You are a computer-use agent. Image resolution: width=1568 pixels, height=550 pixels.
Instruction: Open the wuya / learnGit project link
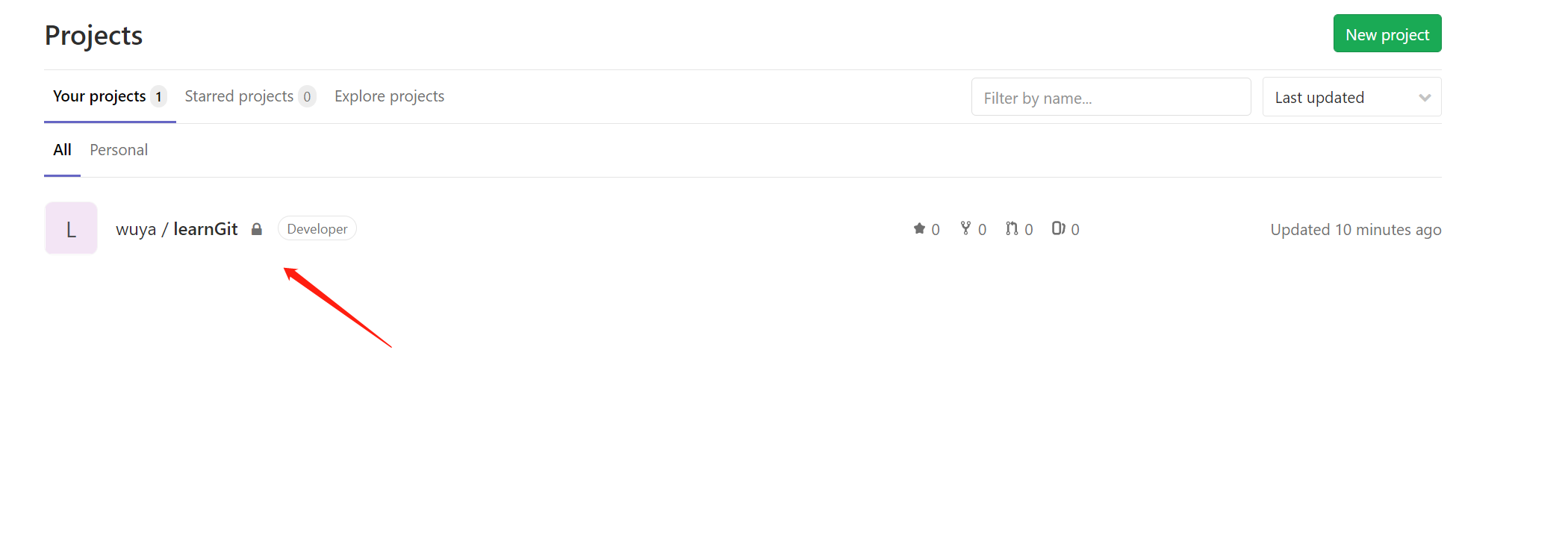coord(176,229)
